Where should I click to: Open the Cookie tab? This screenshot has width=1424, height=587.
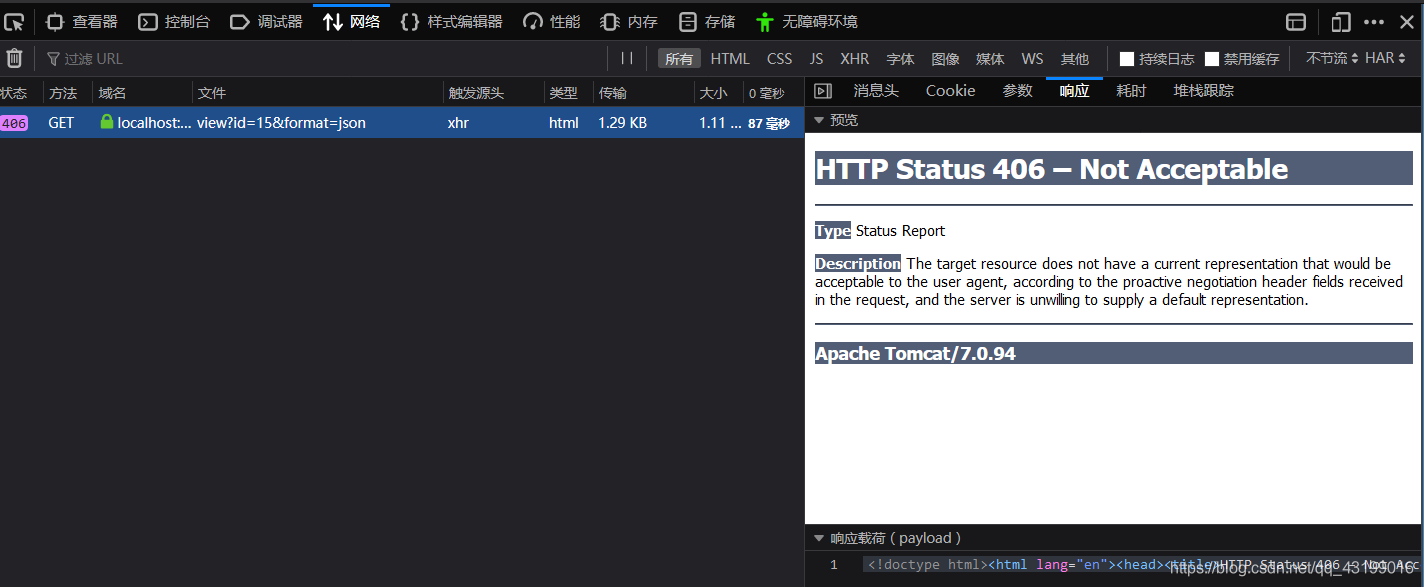(x=950, y=91)
